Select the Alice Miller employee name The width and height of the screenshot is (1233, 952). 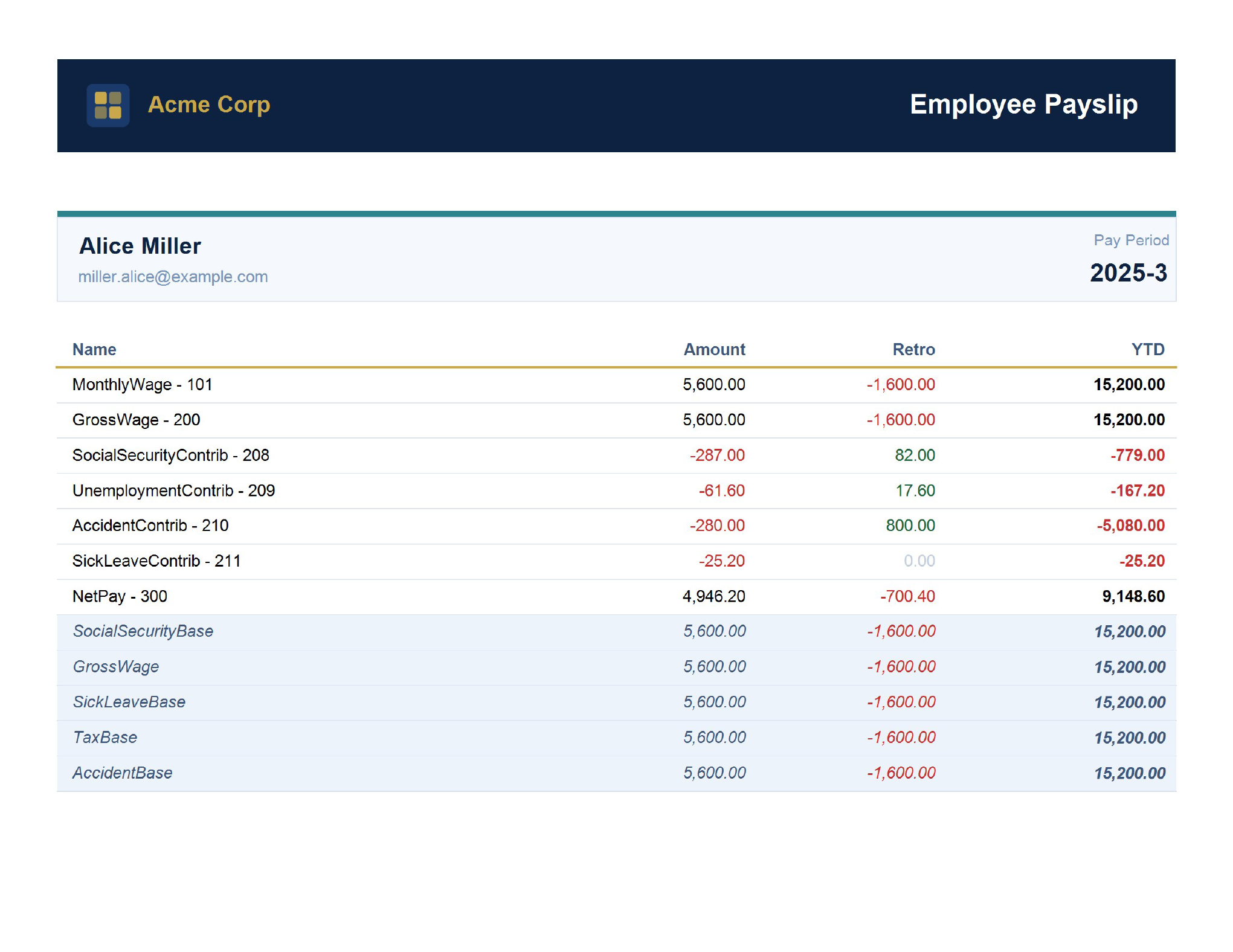tap(140, 246)
